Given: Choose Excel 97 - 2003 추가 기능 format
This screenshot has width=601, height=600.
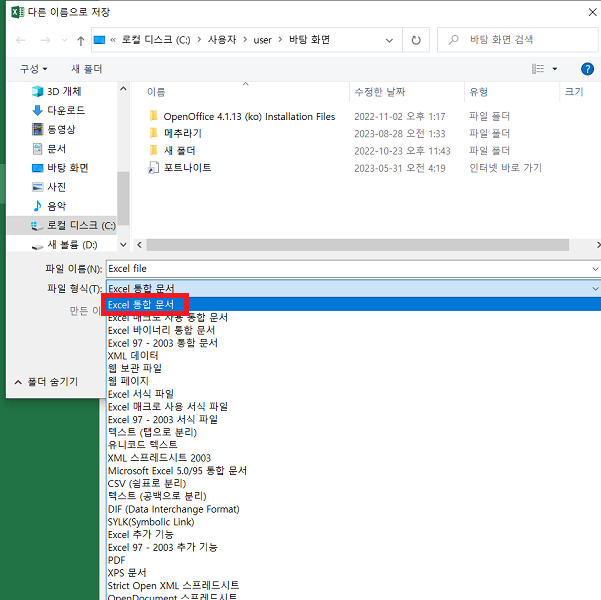Looking at the screenshot, I should point(163,547).
